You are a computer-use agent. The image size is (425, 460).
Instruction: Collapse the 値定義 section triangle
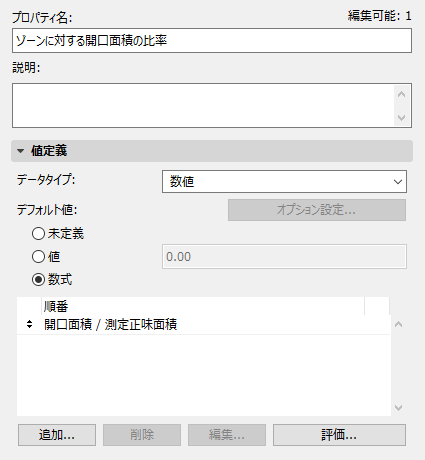pyautogui.click(x=21, y=151)
